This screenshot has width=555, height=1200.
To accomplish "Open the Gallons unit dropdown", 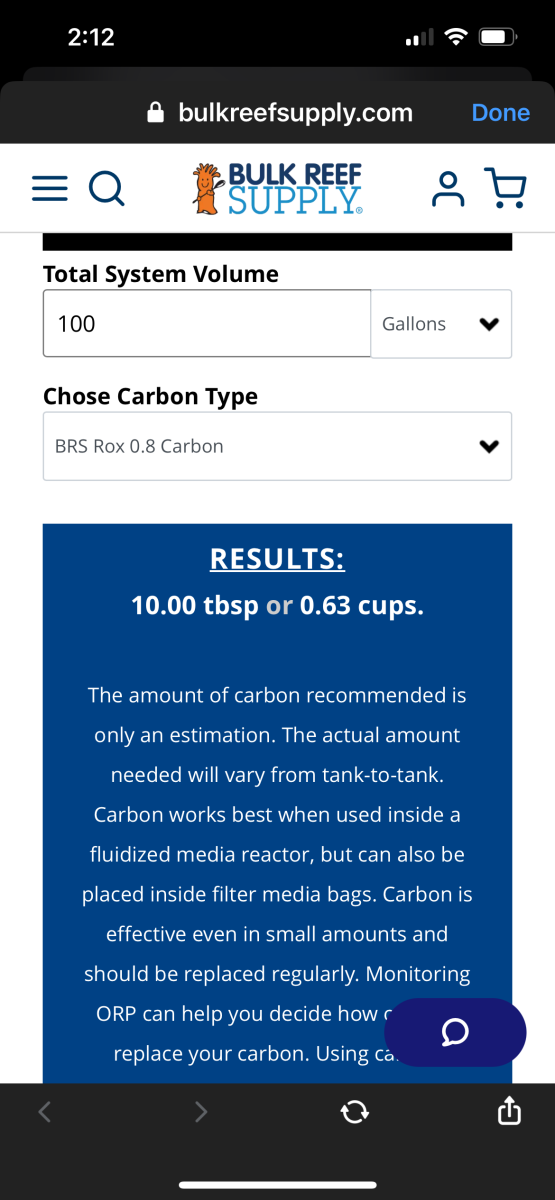I will [441, 324].
